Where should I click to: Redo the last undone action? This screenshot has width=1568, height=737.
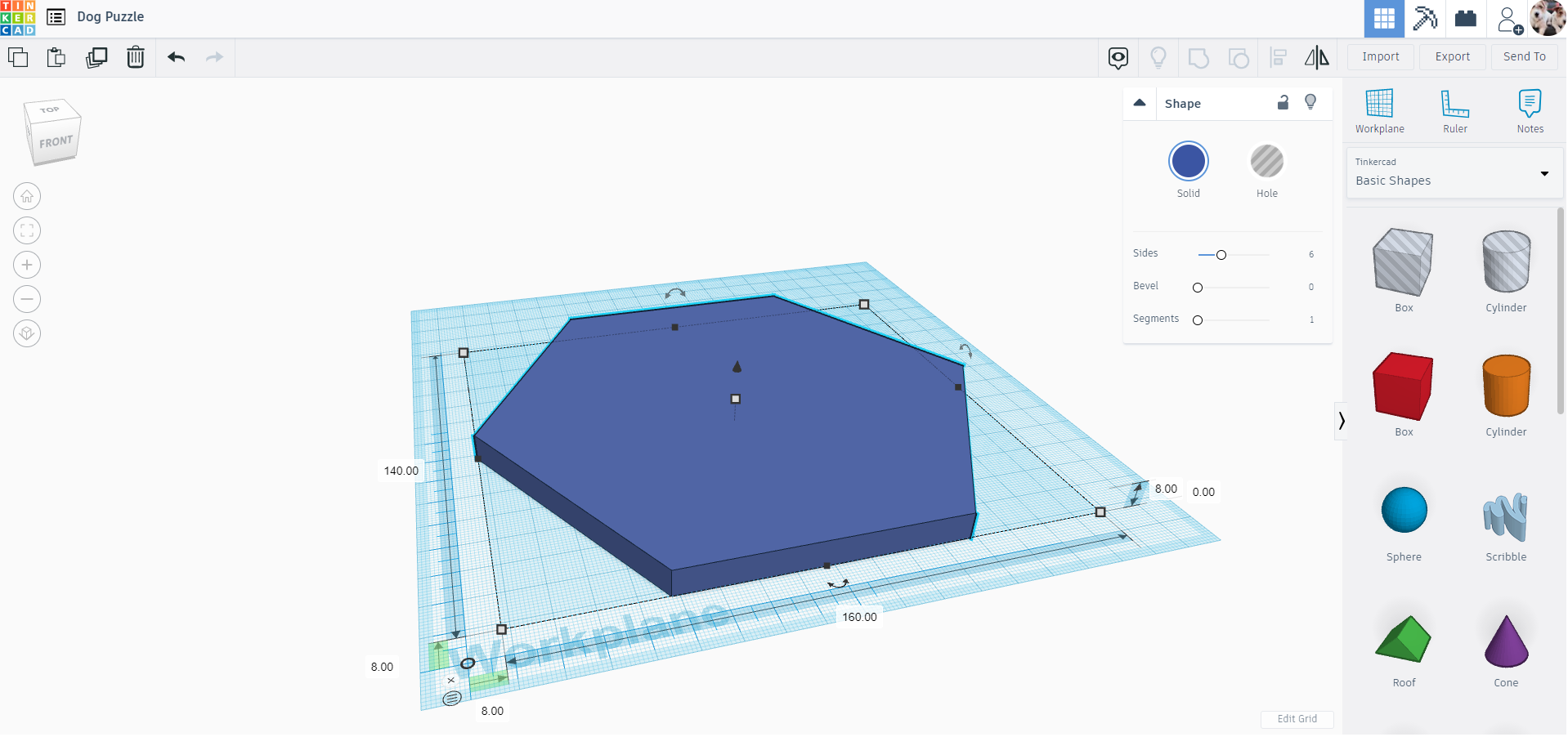pos(214,57)
